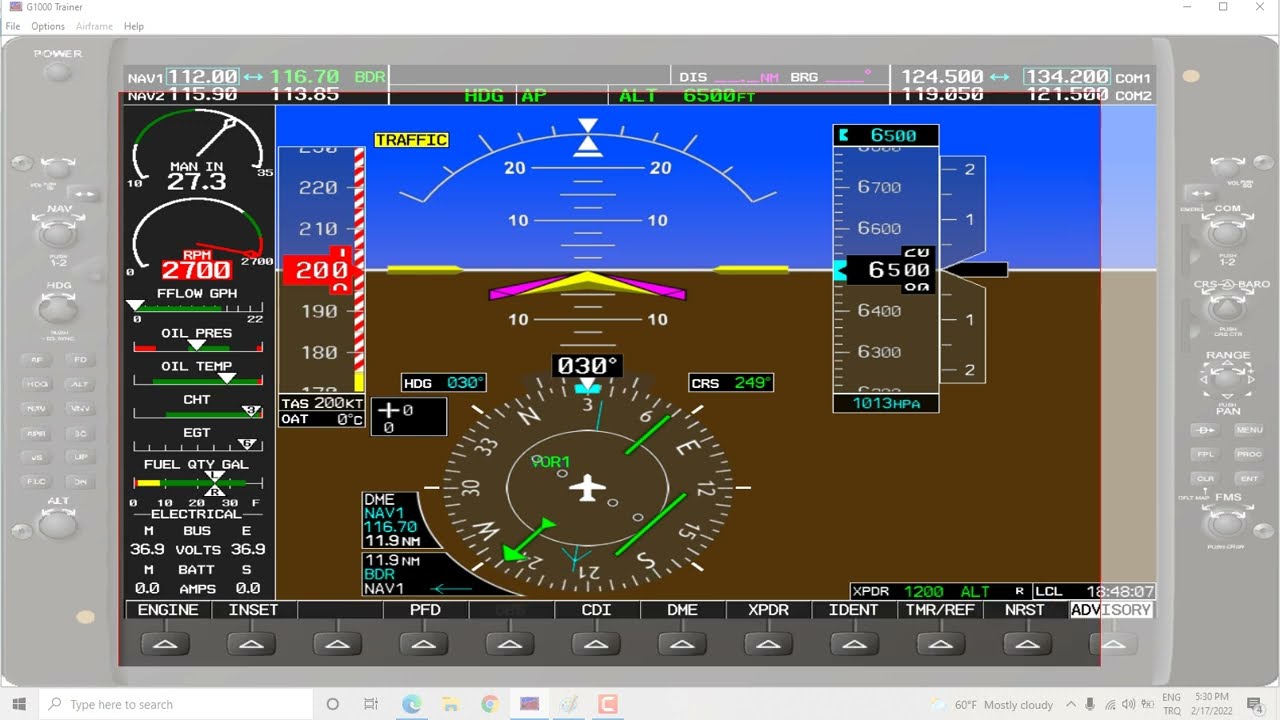
Task: Select the ADVISORY softkey
Action: [1111, 610]
